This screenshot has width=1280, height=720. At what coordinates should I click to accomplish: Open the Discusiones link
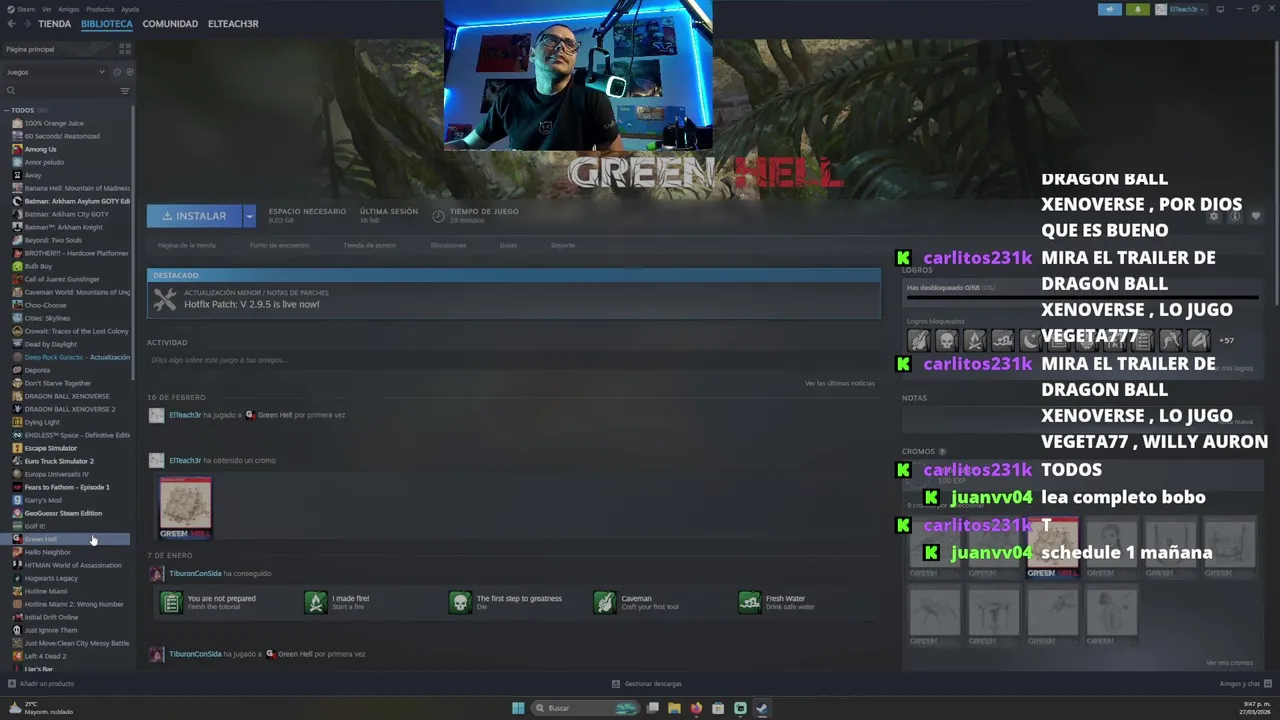(x=448, y=245)
